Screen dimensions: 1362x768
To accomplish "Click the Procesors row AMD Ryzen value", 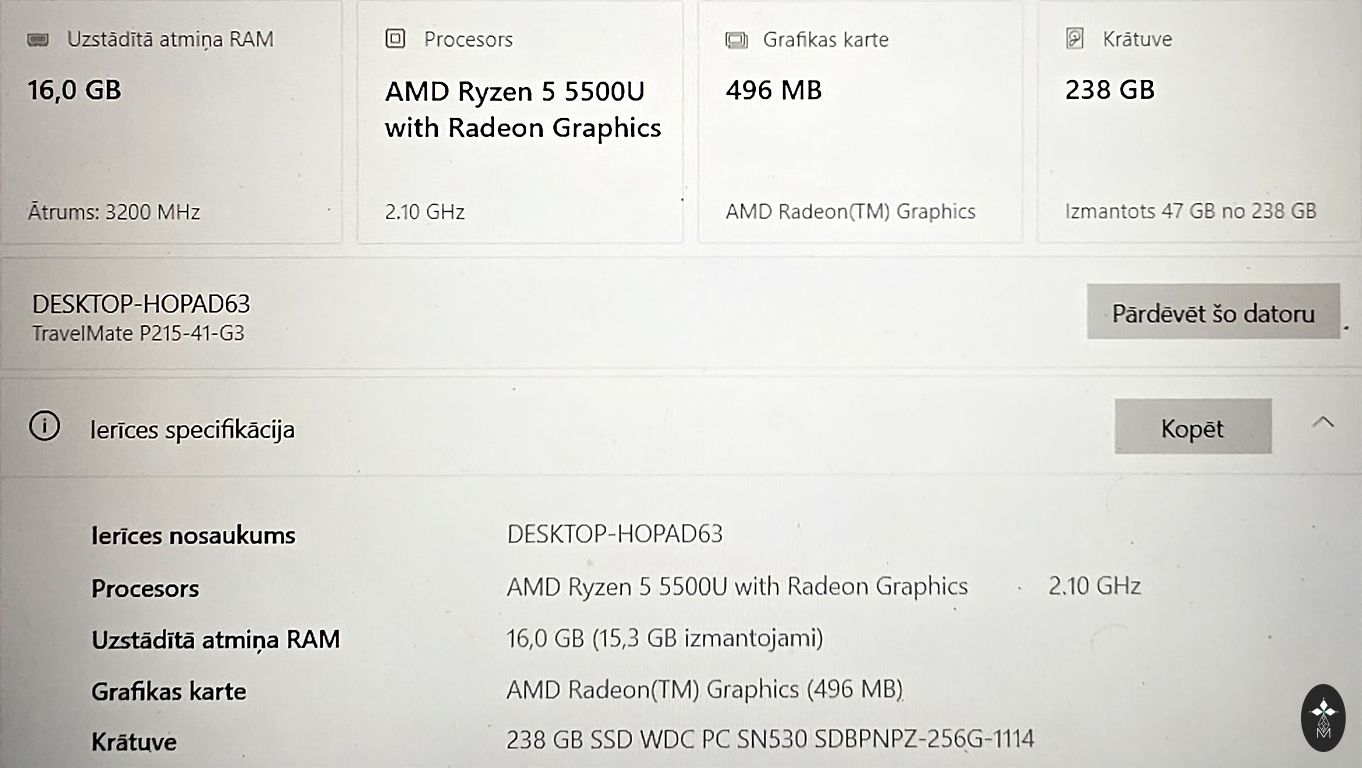I will tap(737, 586).
